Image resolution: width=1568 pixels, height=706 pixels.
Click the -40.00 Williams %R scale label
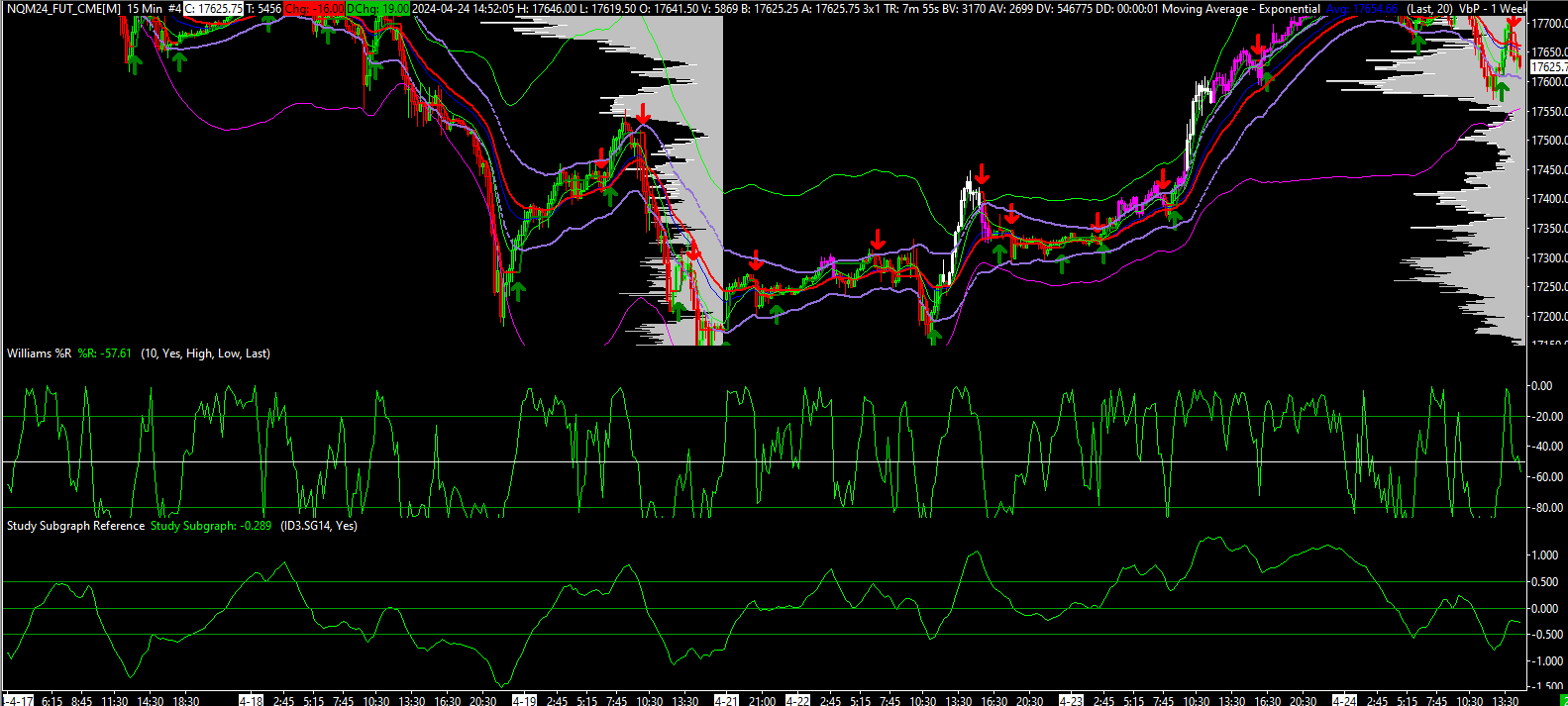coord(1547,447)
